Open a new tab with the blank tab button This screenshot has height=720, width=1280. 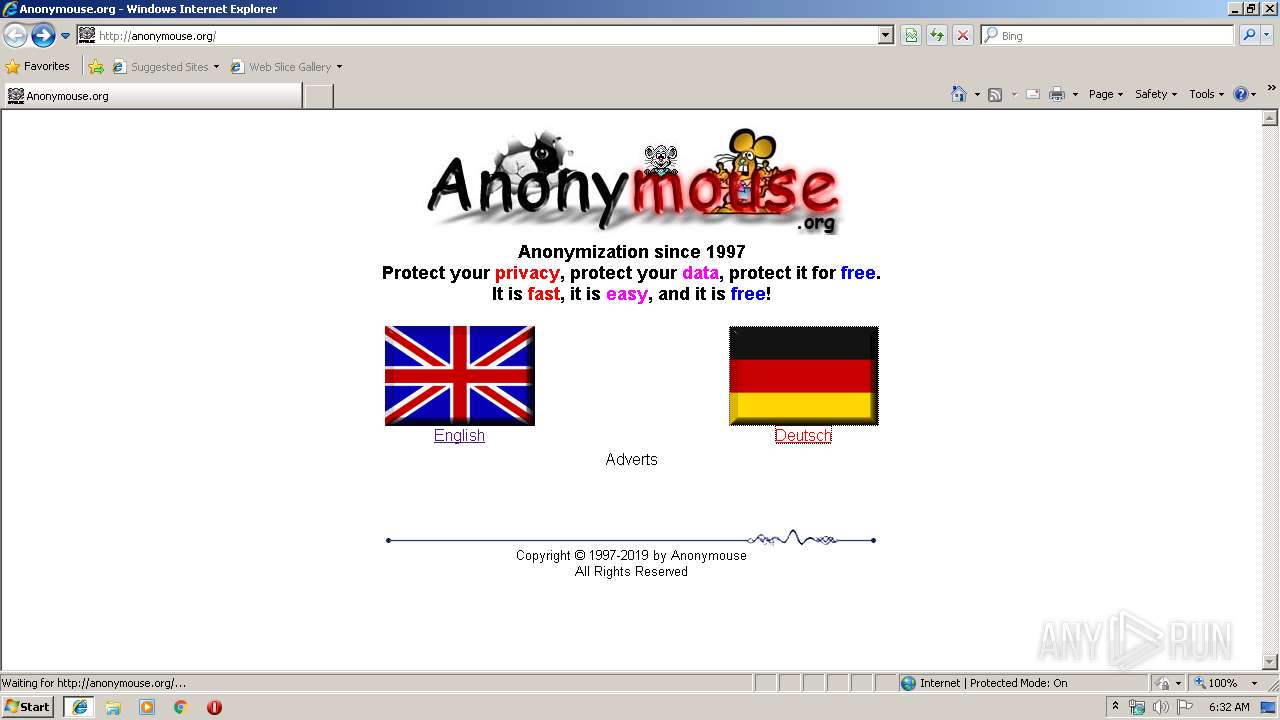(318, 96)
